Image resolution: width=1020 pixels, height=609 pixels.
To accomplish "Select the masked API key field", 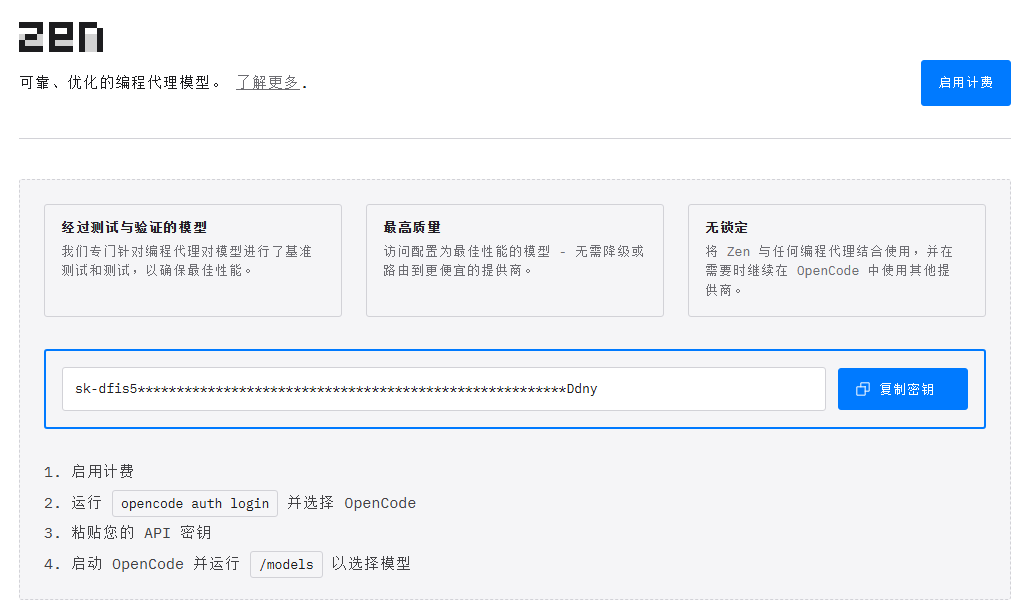I will 444,389.
